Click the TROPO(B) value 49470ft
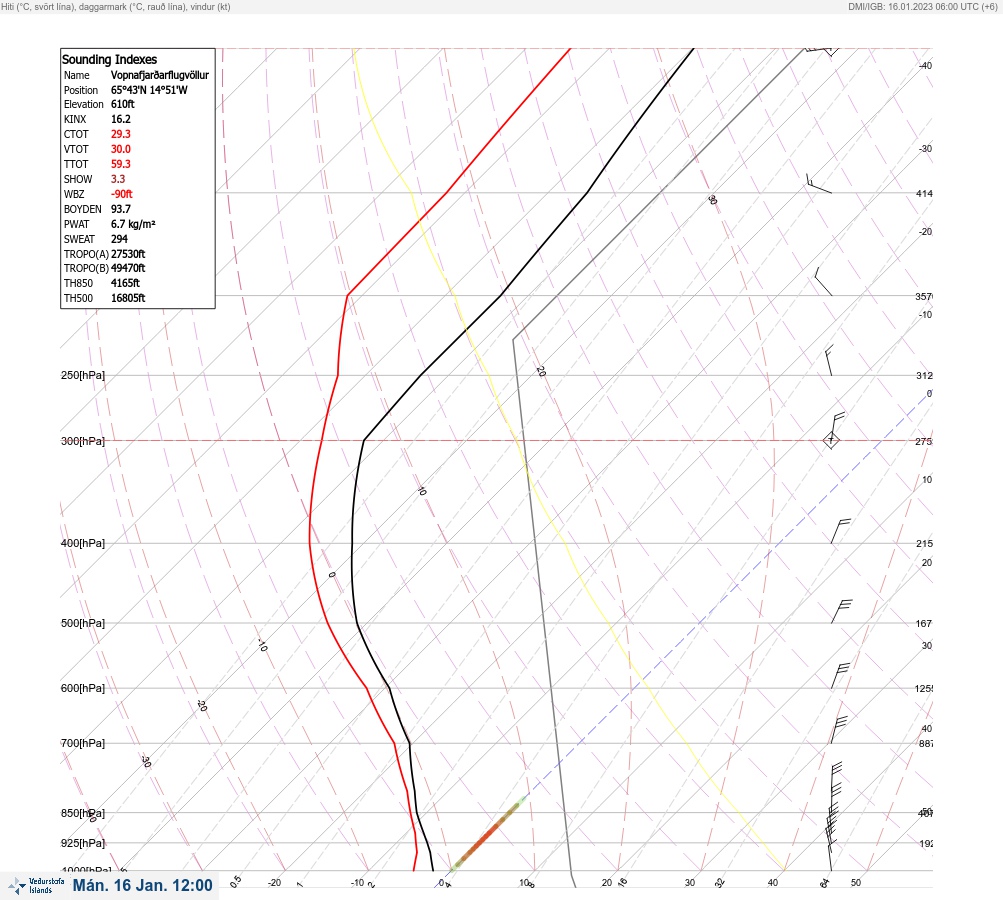Screen dimensions: 1003x900 click(x=128, y=268)
